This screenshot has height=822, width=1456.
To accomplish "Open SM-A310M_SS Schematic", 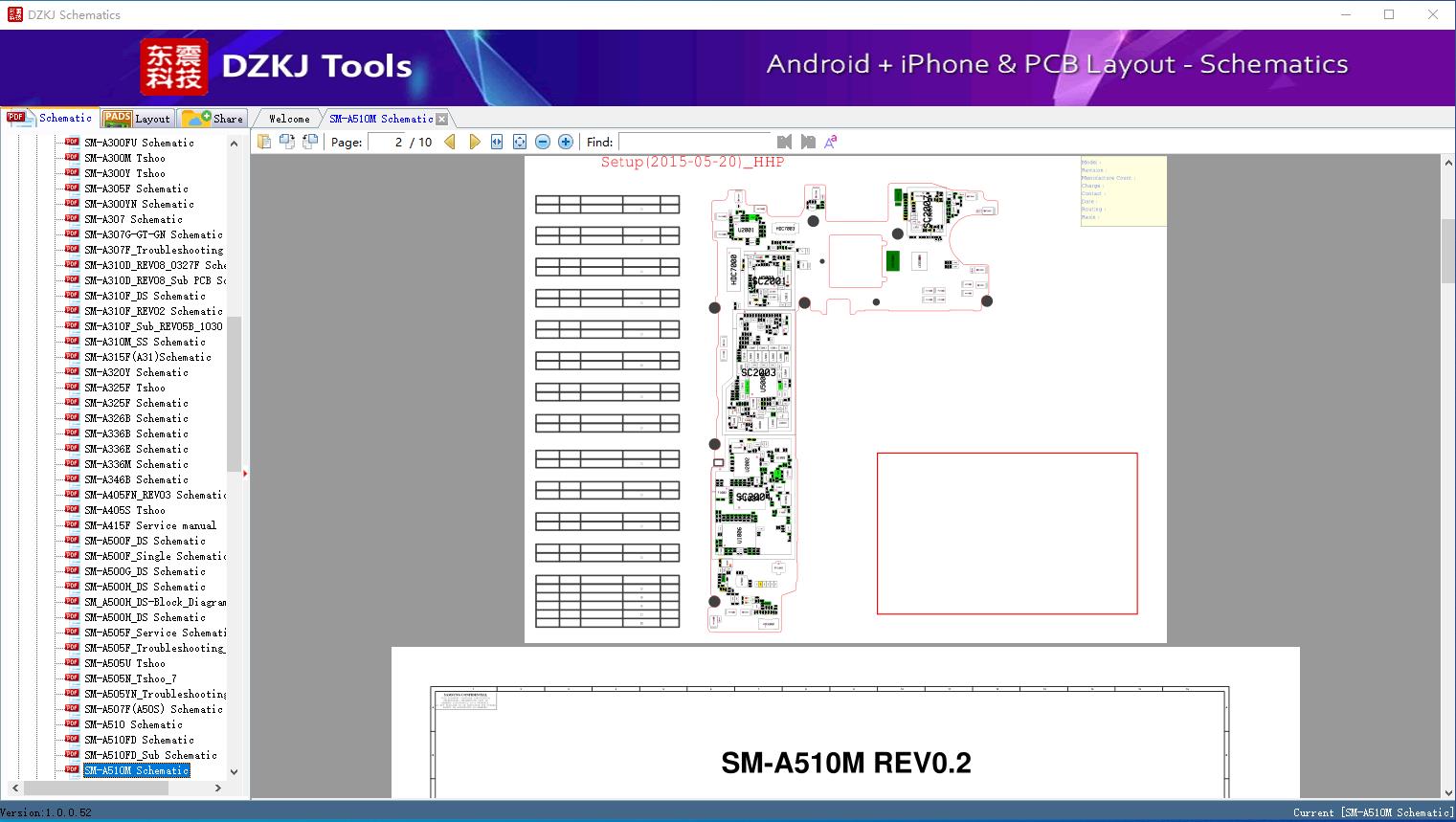I will 145,342.
